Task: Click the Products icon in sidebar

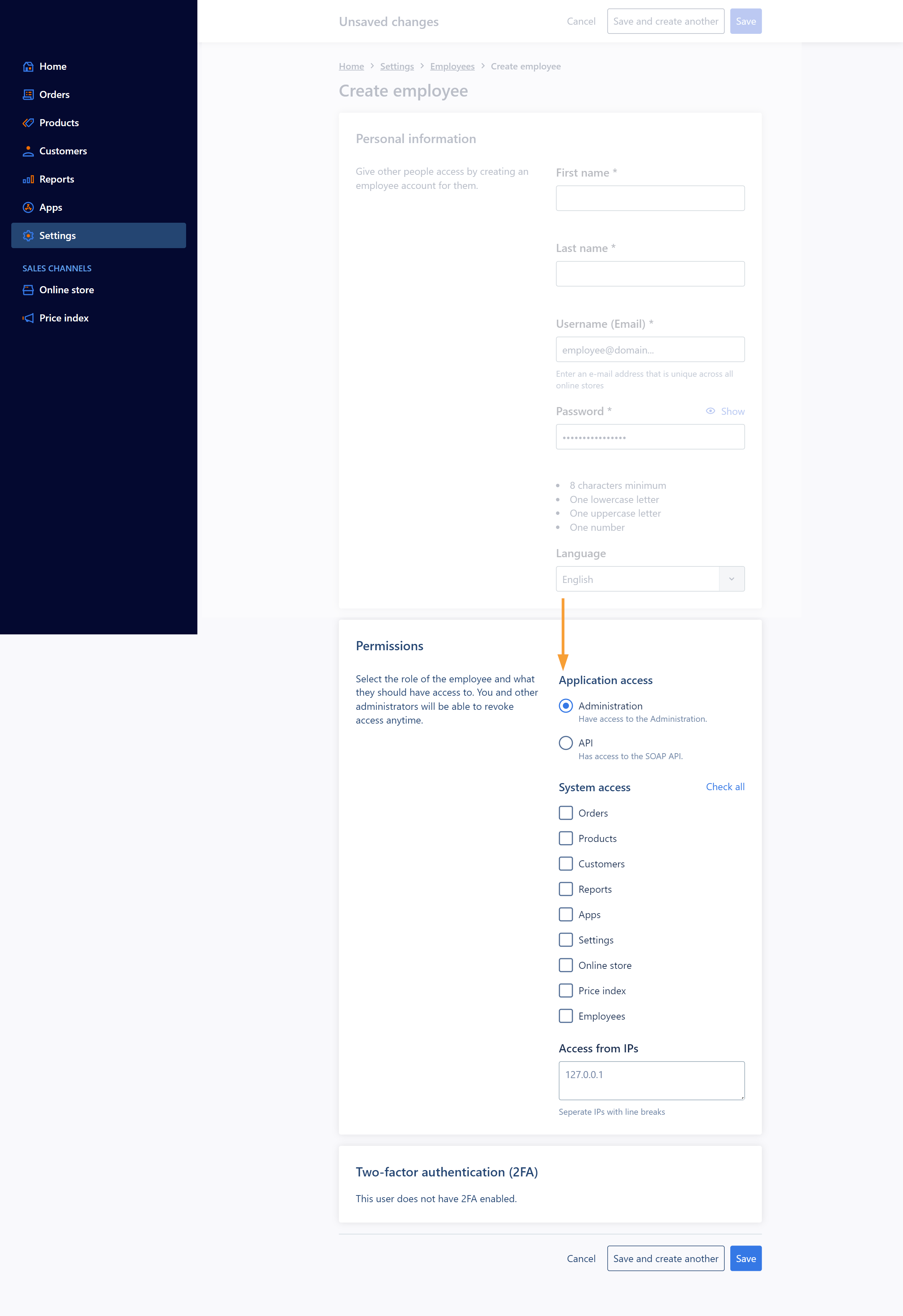Action: click(x=28, y=122)
